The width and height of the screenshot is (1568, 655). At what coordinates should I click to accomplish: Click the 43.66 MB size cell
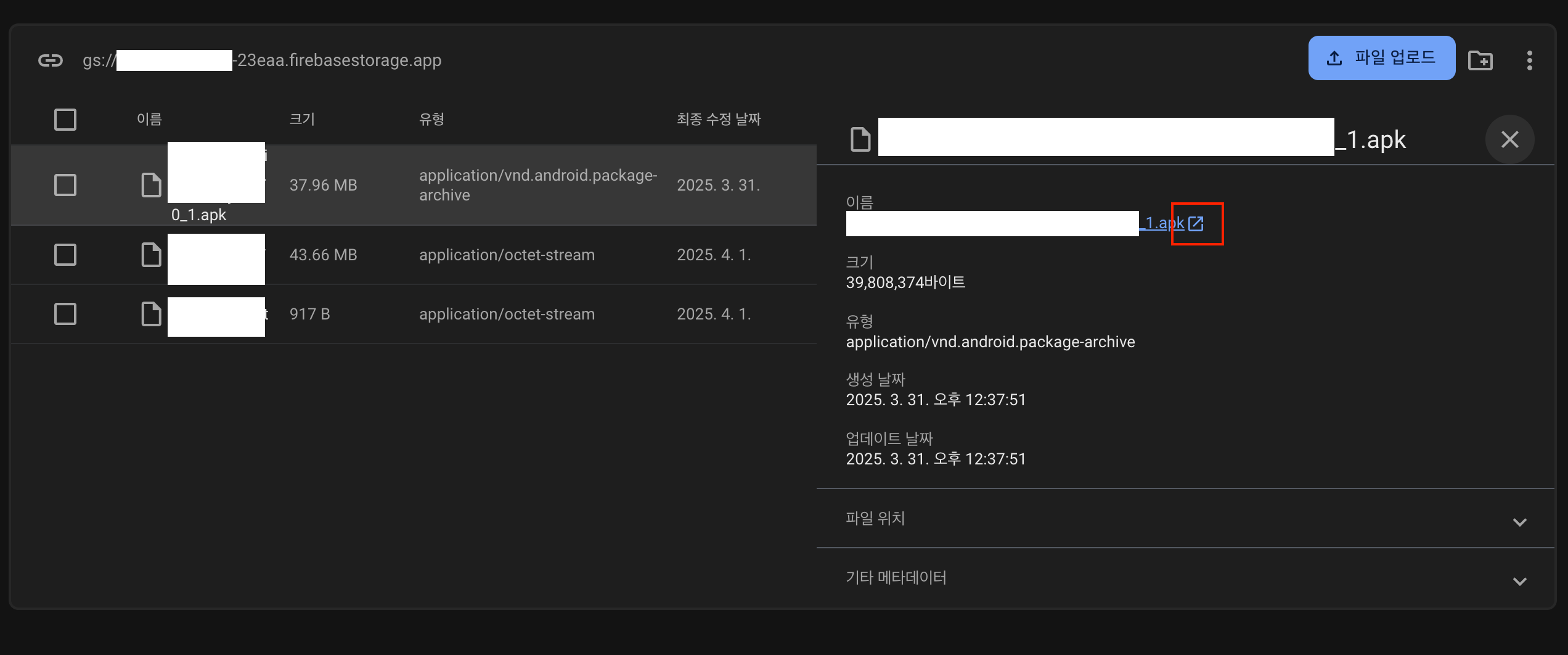coord(324,255)
